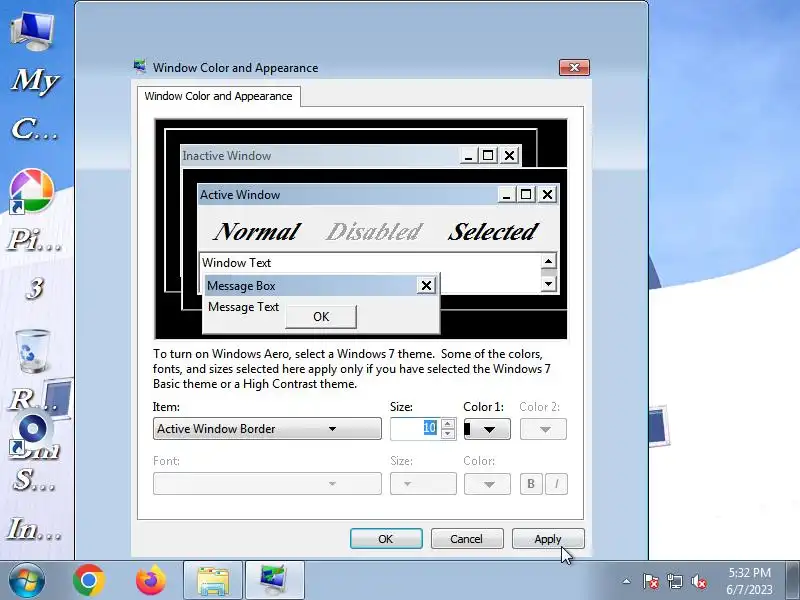Image resolution: width=800 pixels, height=600 pixels.
Task: Click the preview scrollbar down arrow
Action: [548, 284]
